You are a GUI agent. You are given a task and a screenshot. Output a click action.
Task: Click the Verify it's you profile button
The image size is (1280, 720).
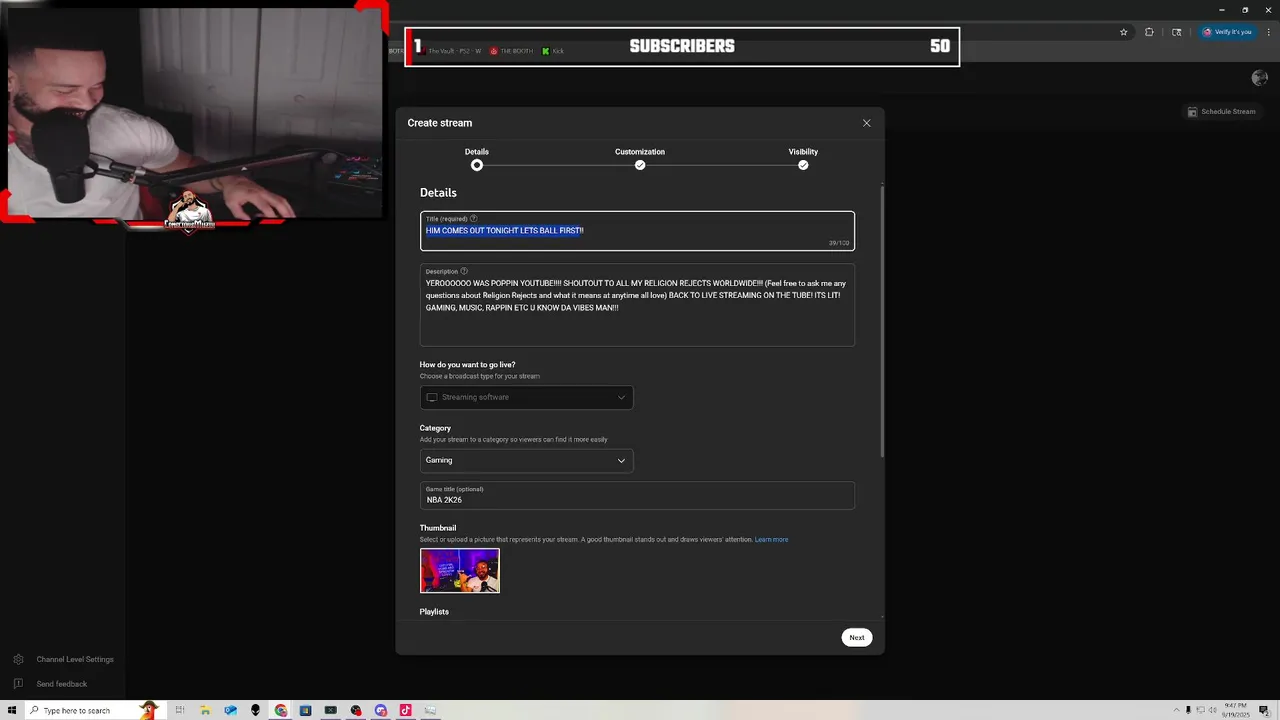pyautogui.click(x=1227, y=32)
